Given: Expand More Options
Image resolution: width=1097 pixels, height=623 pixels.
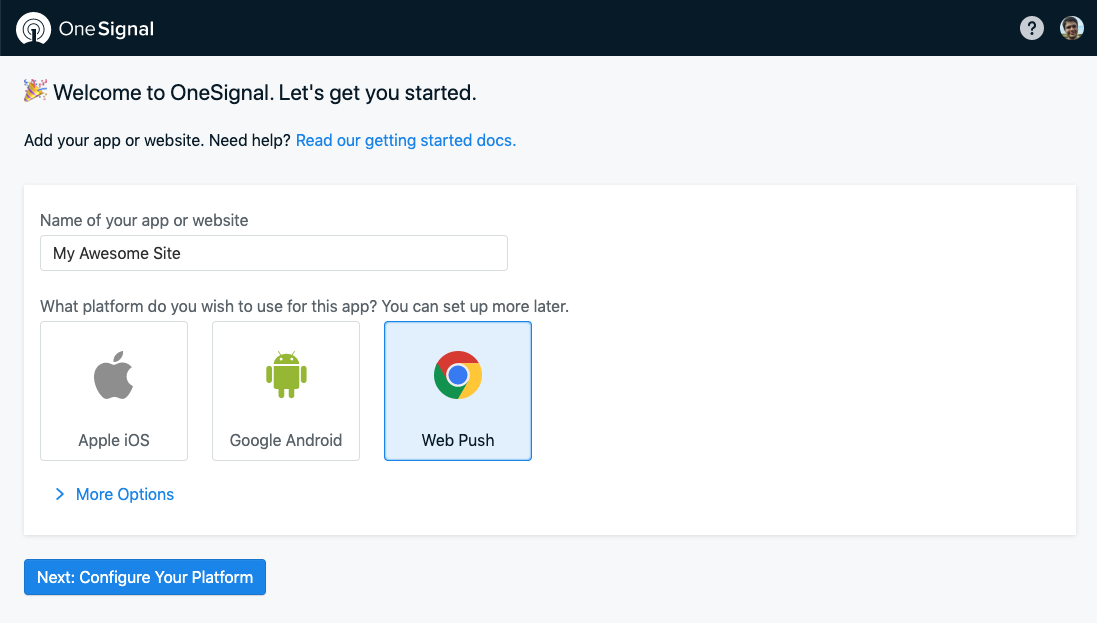Looking at the screenshot, I should click(x=114, y=494).
